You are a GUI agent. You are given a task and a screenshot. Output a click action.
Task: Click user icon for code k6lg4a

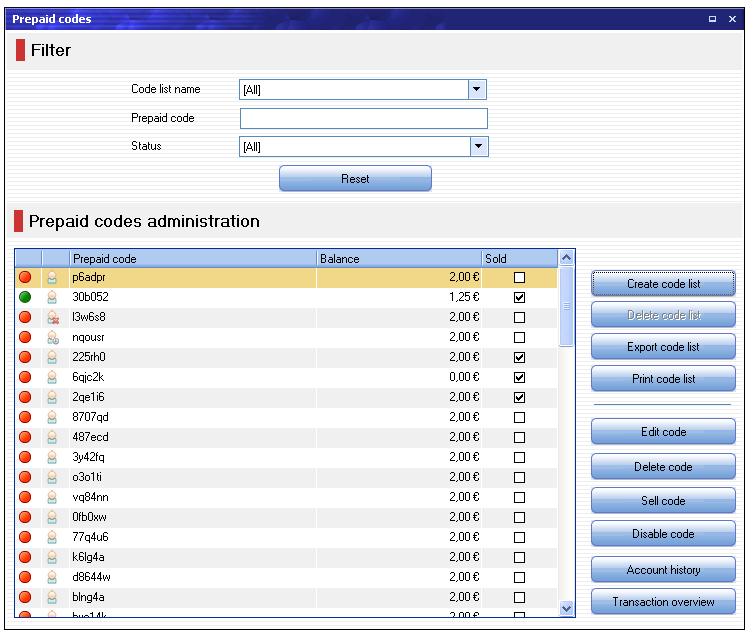click(52, 557)
